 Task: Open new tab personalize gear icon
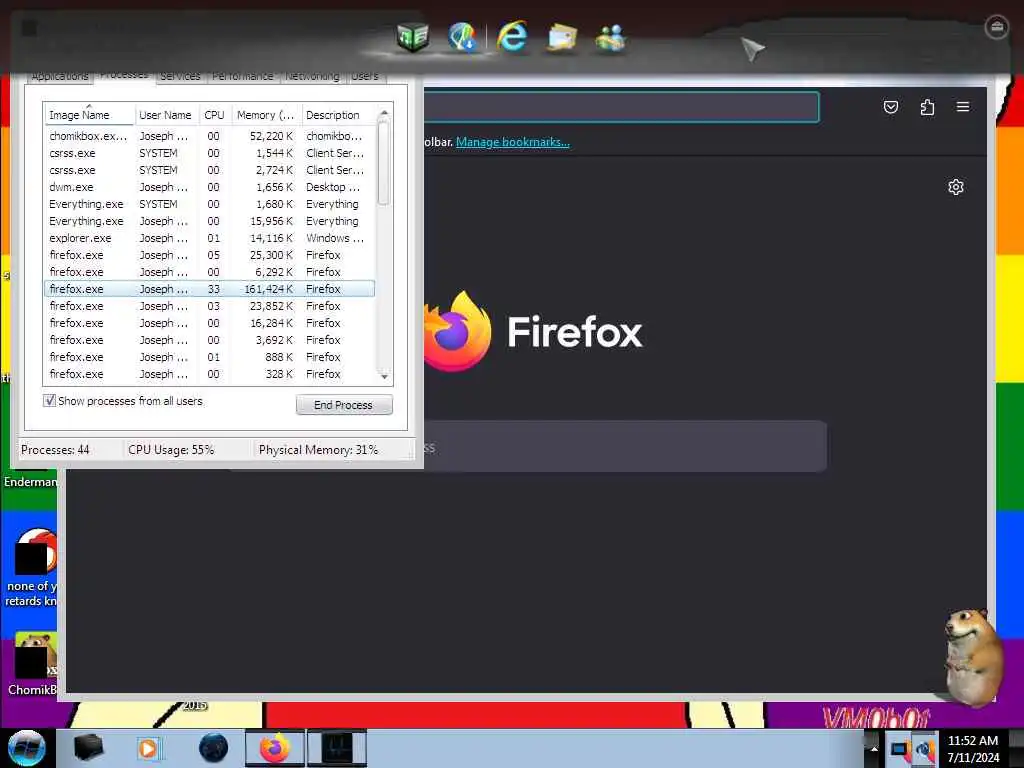955,187
